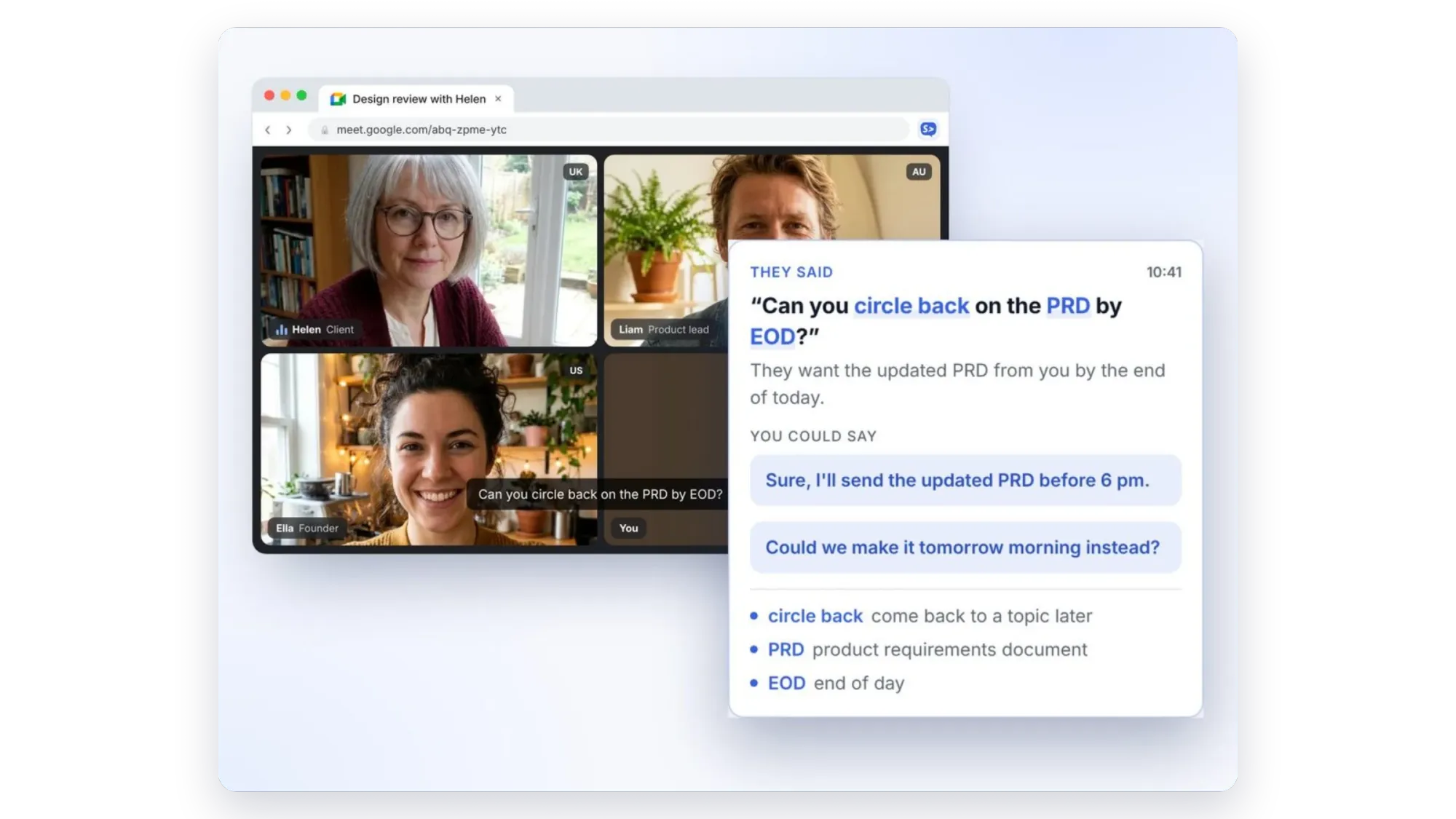1456x819 pixels.
Task: Click the 'THEY SAID' heading
Action: click(791, 272)
